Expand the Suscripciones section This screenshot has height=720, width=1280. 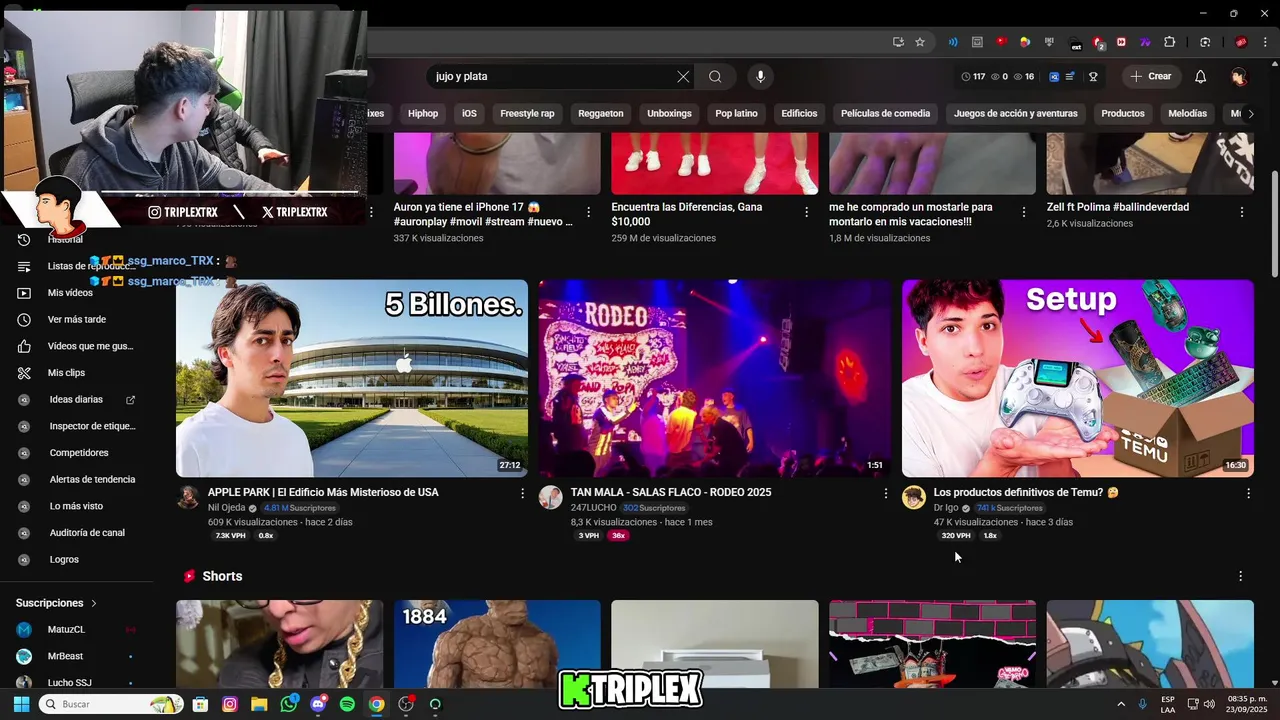tap(57, 603)
